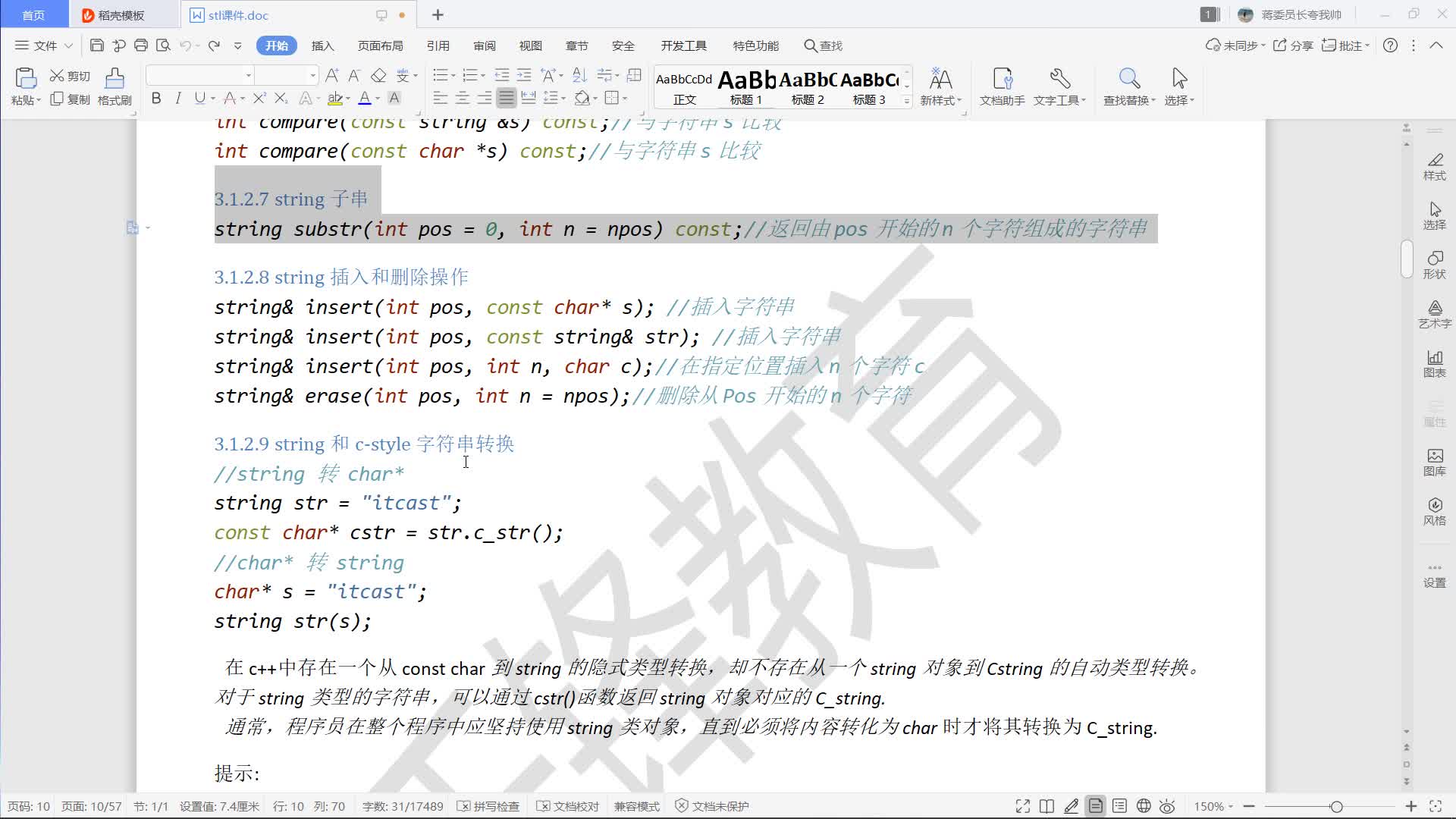Switch to web layout globe icon
Image resolution: width=1456 pixels, height=819 pixels.
(x=1144, y=806)
